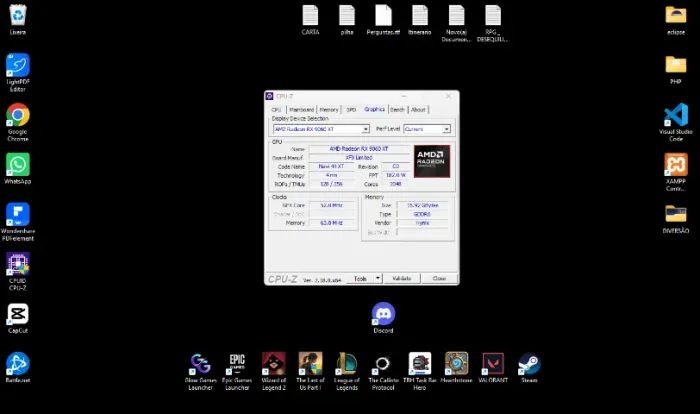
Task: Click the GPU Name field AMD Radeon RX 9060 XT
Action: click(359, 149)
